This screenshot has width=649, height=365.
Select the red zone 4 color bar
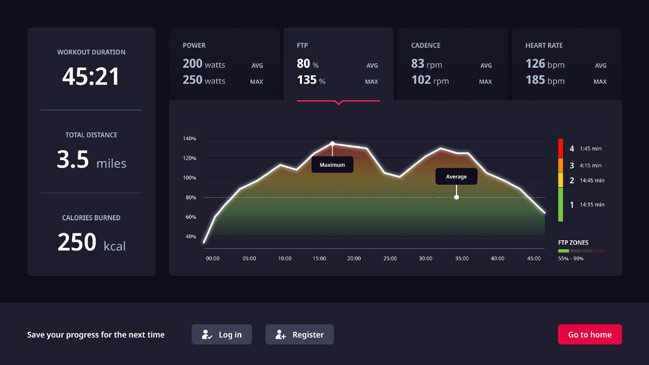coord(560,148)
